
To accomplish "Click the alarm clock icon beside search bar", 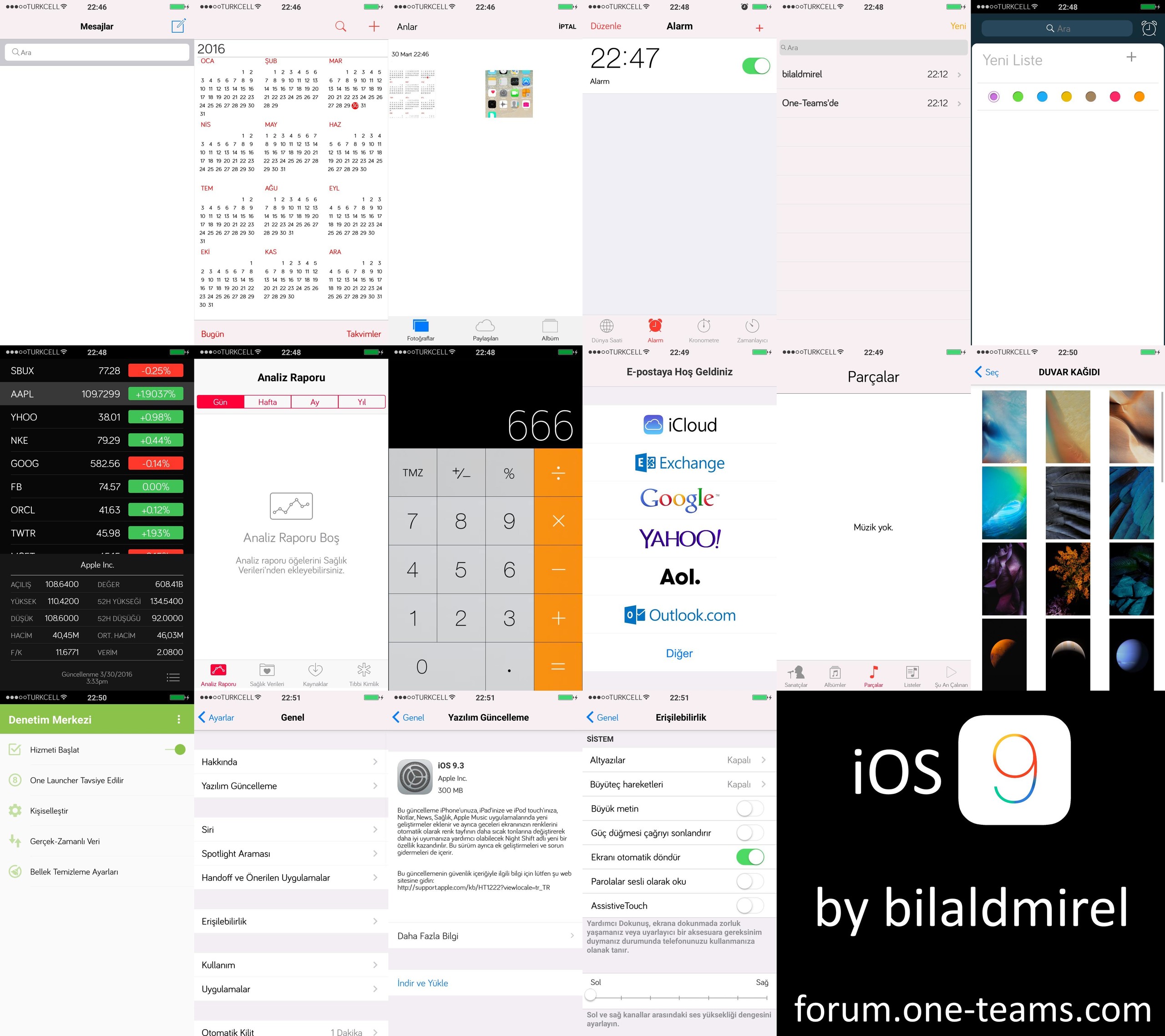I will (1149, 28).
